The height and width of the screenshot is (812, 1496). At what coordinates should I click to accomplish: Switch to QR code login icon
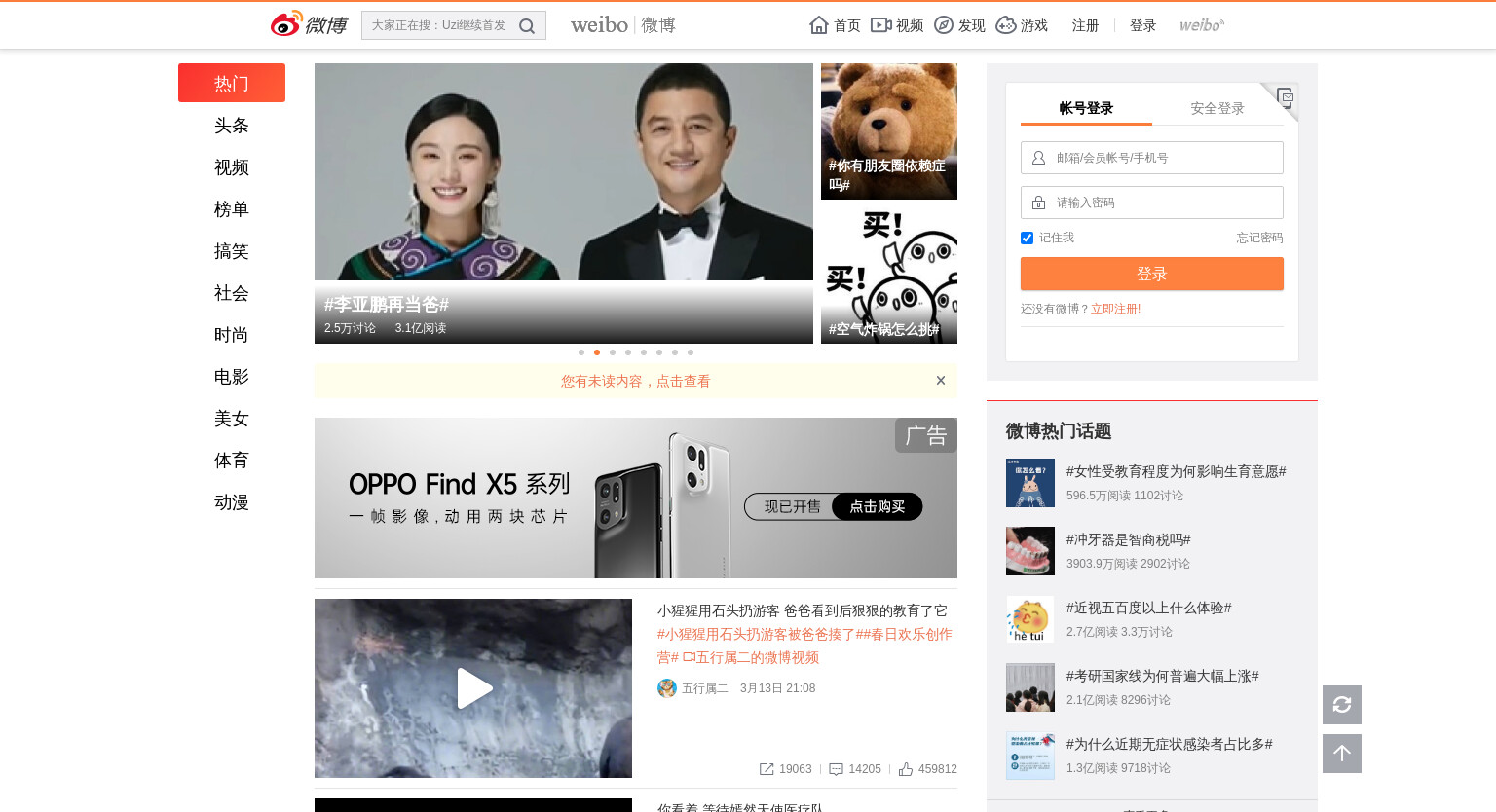point(1284,97)
